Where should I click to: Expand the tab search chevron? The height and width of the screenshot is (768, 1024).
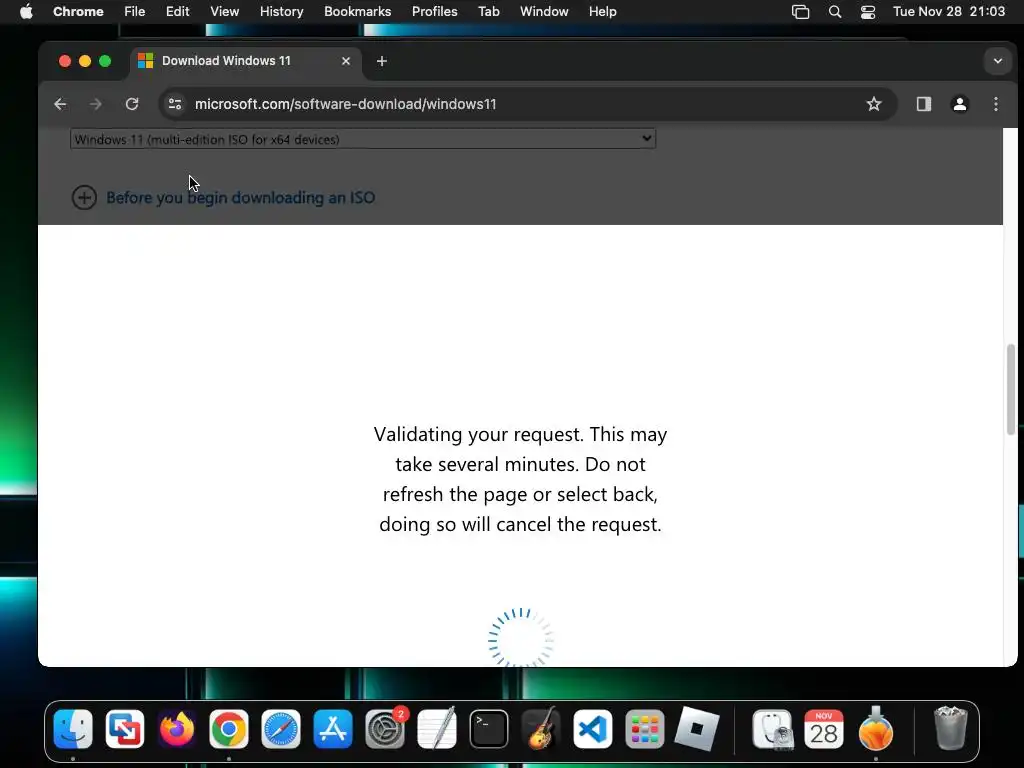pos(997,61)
